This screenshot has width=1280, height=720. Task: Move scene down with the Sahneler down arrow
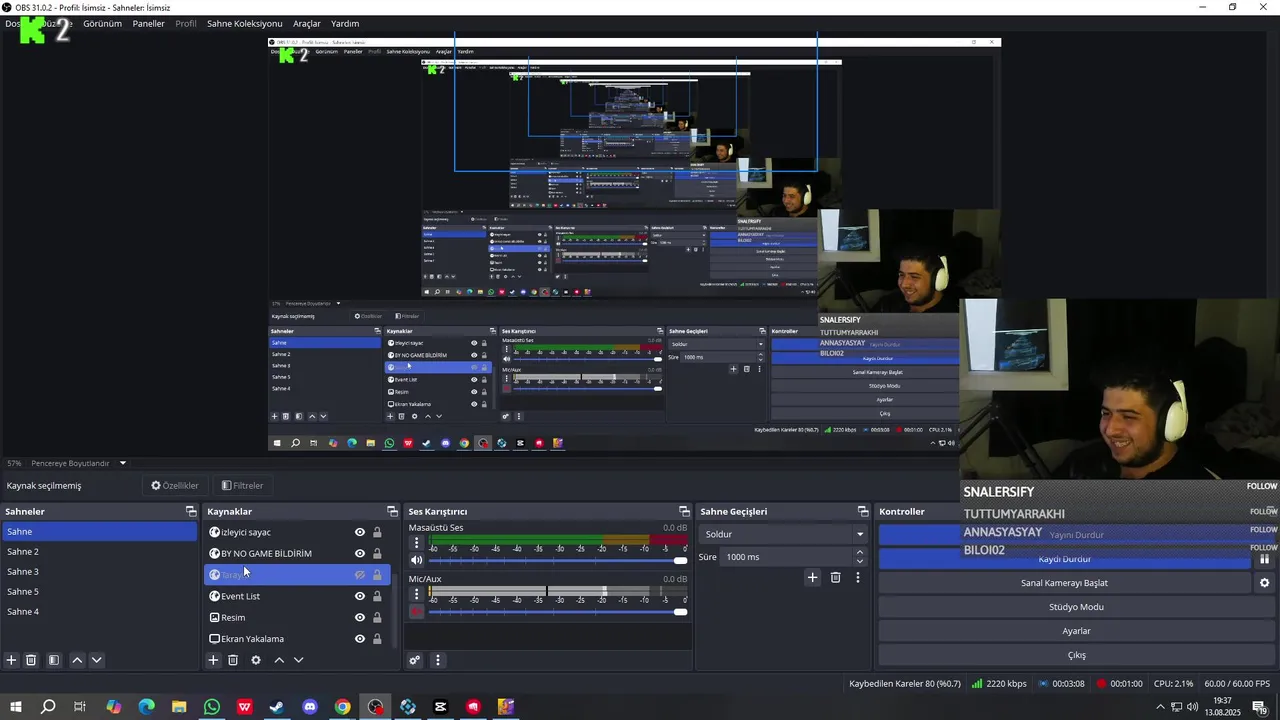96,660
